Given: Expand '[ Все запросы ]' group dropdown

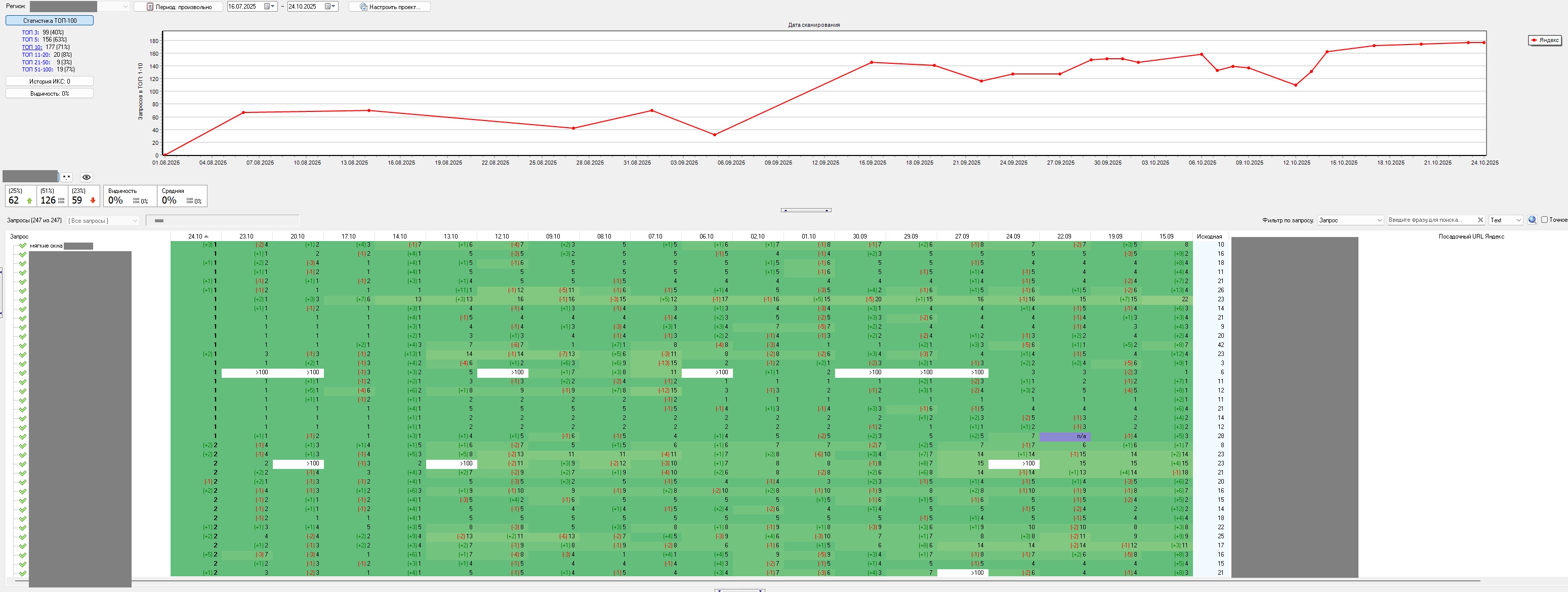Looking at the screenshot, I should tap(135, 220).
